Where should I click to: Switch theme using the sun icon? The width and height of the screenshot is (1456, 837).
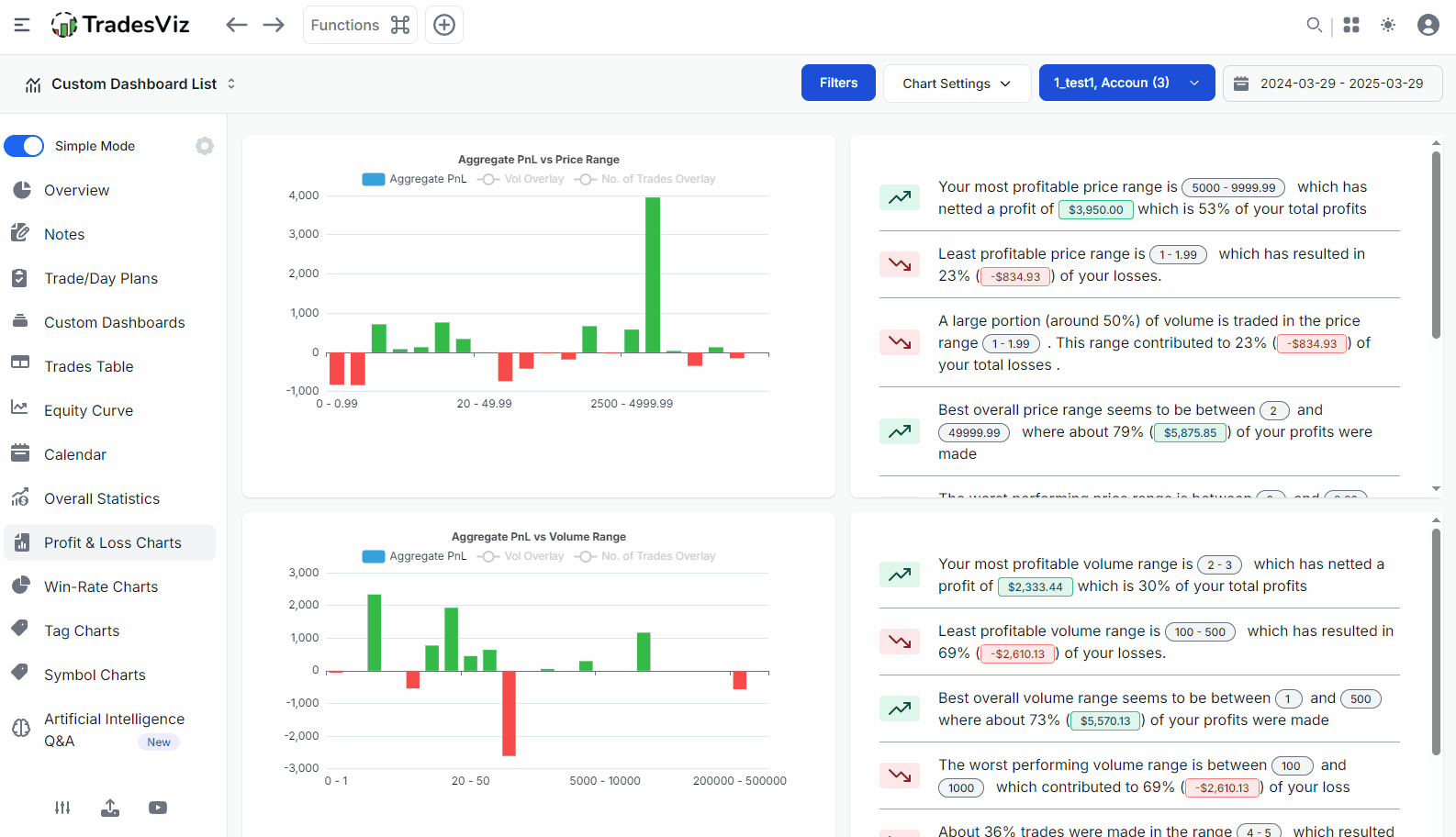click(x=1388, y=25)
